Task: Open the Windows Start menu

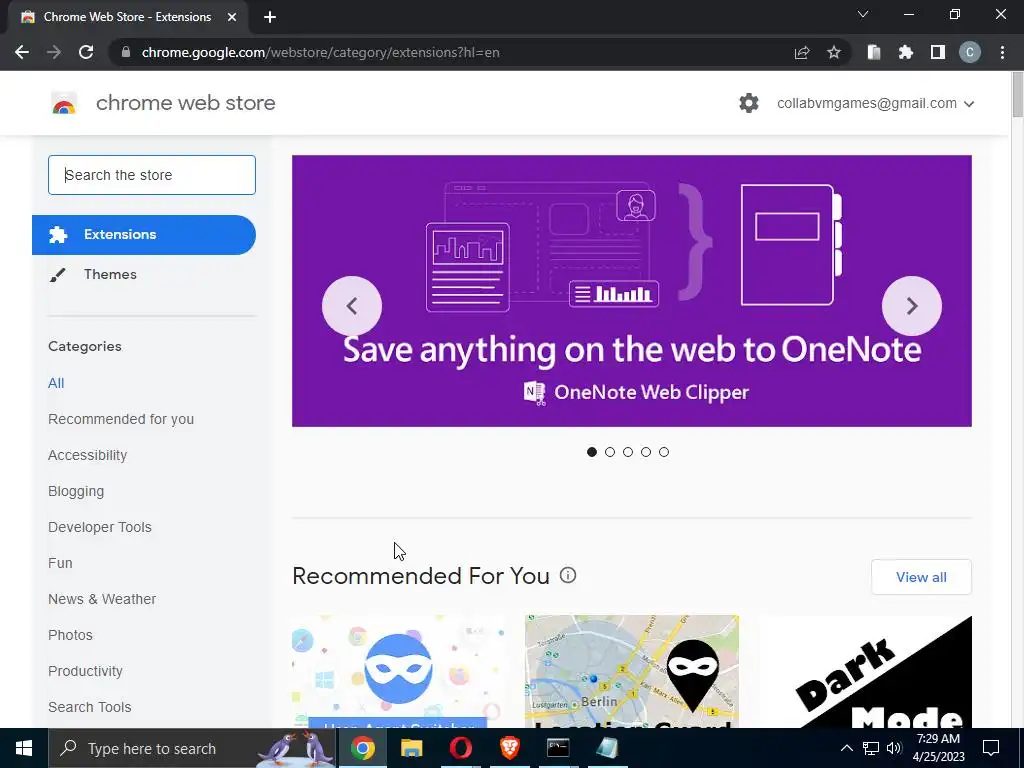Action: point(24,748)
